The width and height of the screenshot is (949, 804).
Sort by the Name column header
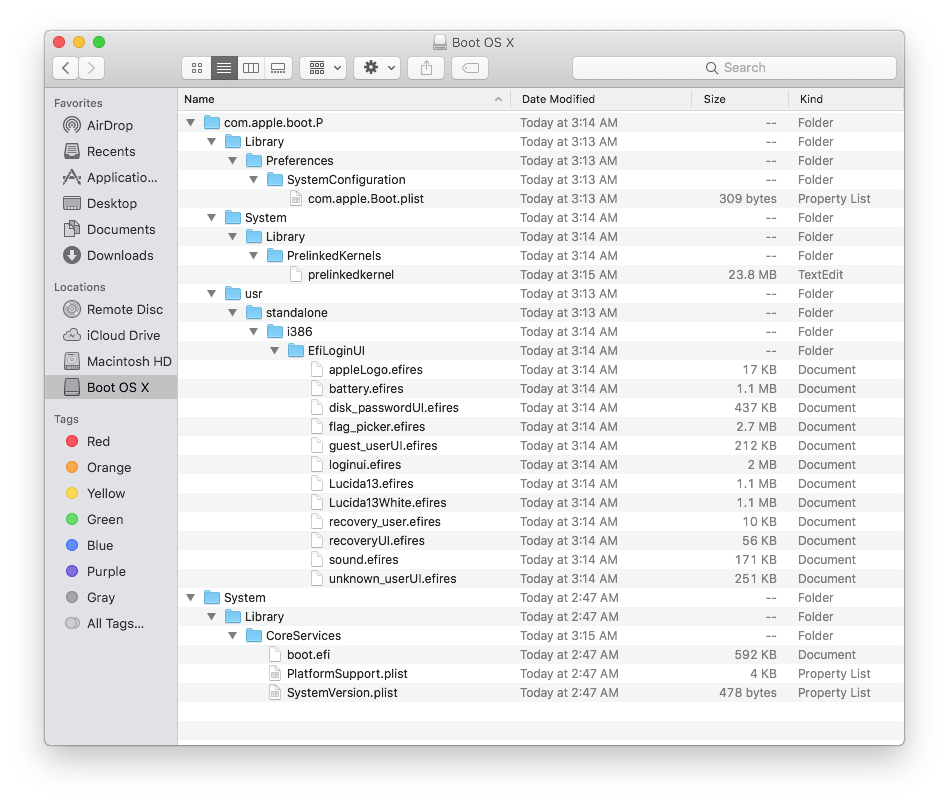click(x=344, y=99)
